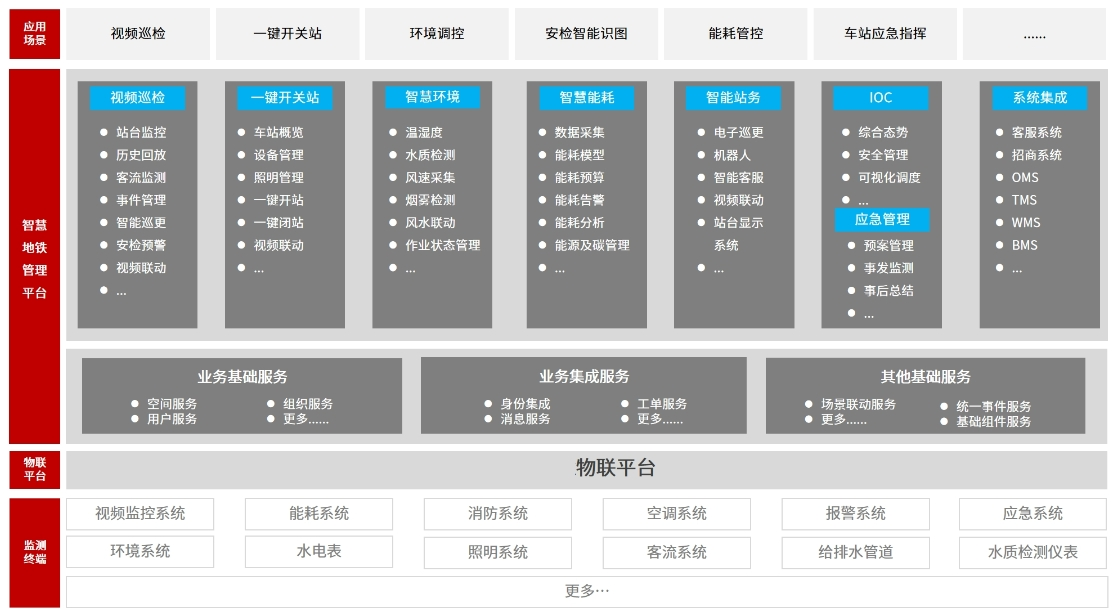Select the blue 智能站务 module header
The height and width of the screenshot is (616, 1116).
[x=733, y=98]
